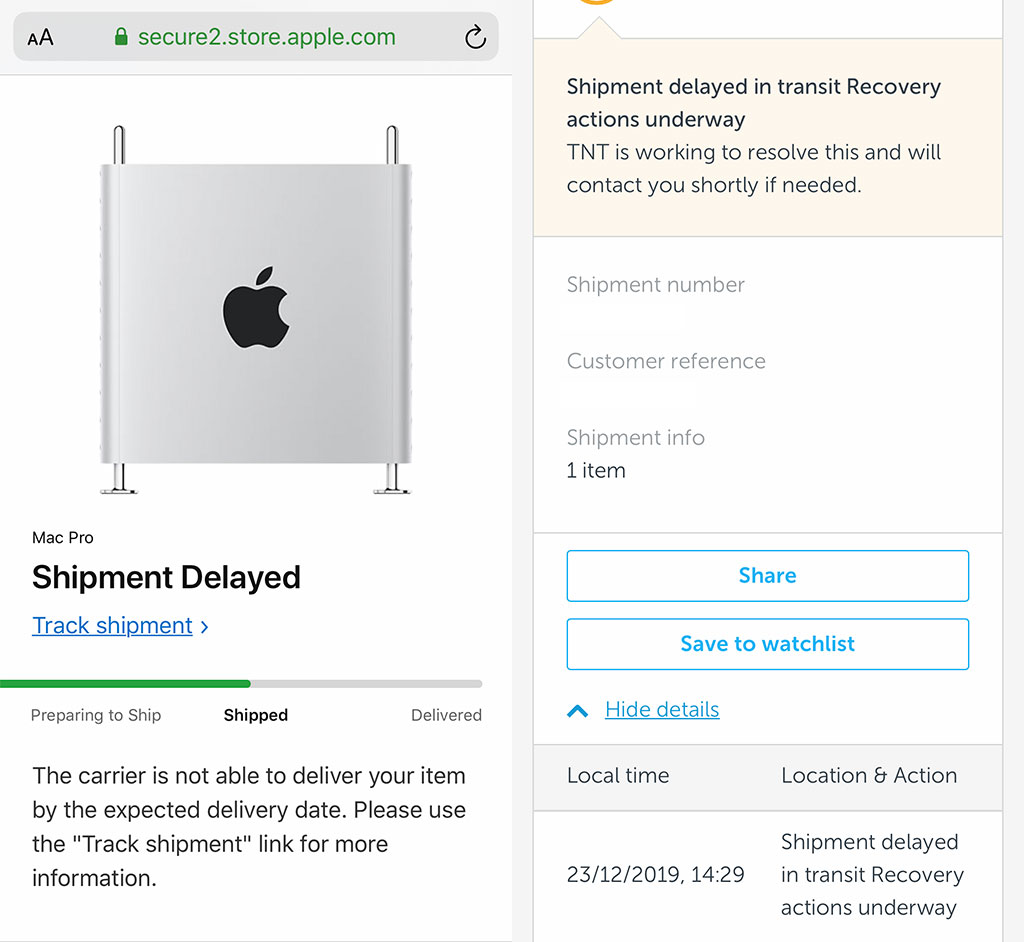This screenshot has width=1024, height=942.
Task: Click the Mac Pro product image
Action: [255, 310]
